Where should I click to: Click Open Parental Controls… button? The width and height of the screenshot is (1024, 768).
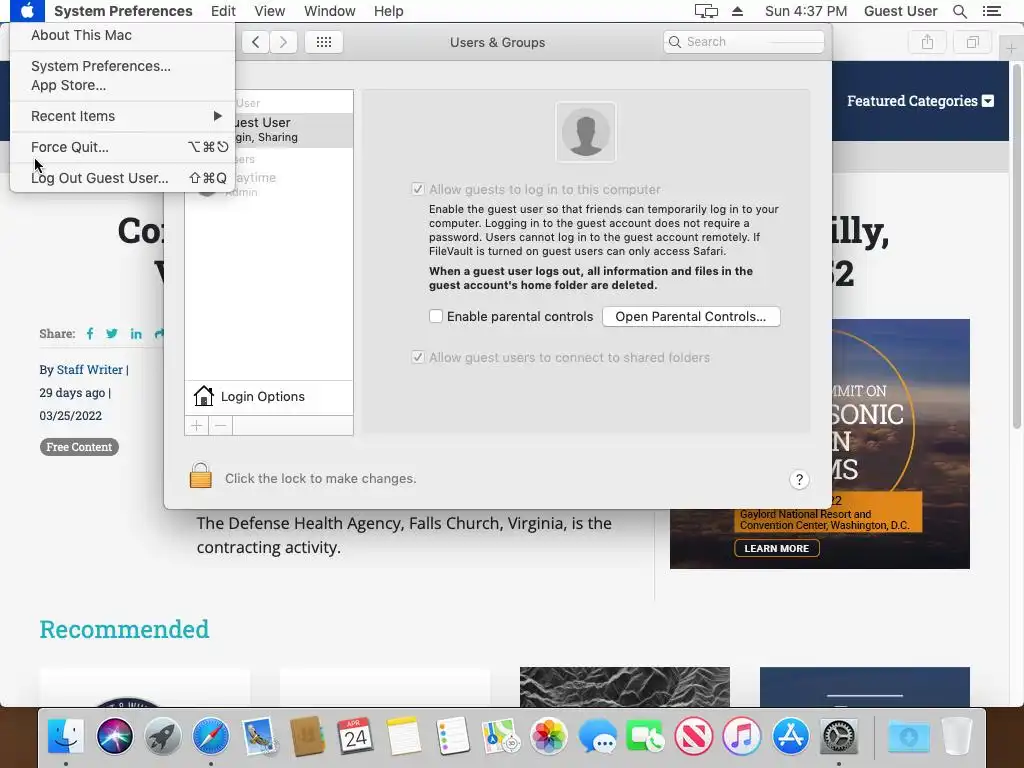(x=691, y=316)
